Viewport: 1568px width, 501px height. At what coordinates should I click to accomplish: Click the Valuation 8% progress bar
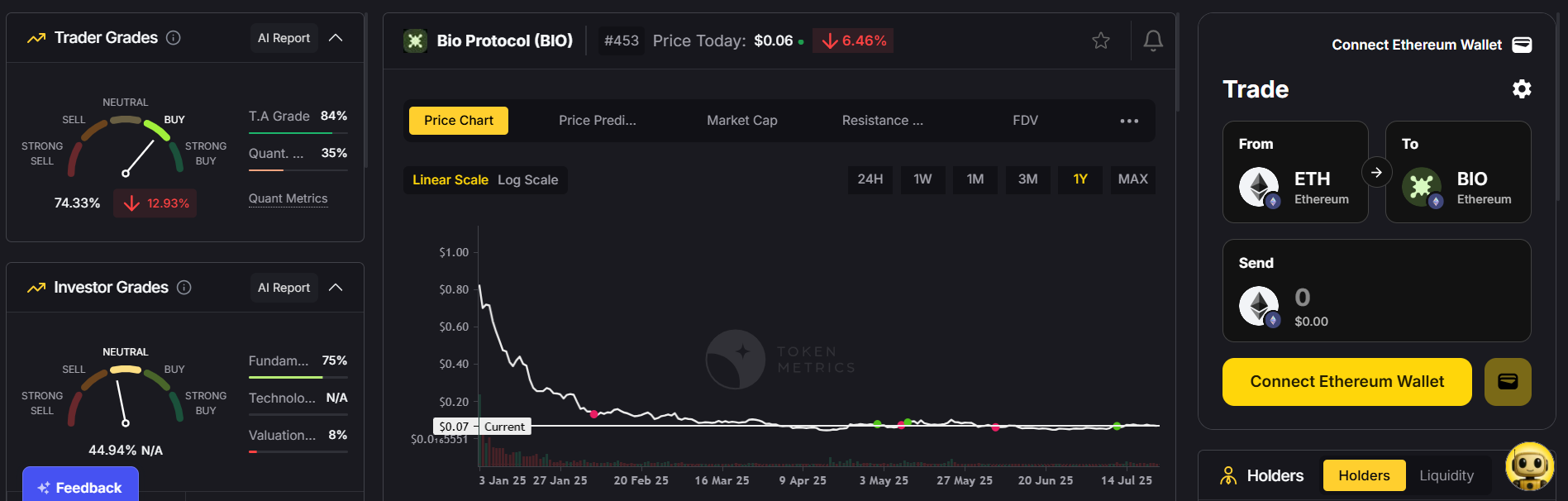point(298,451)
